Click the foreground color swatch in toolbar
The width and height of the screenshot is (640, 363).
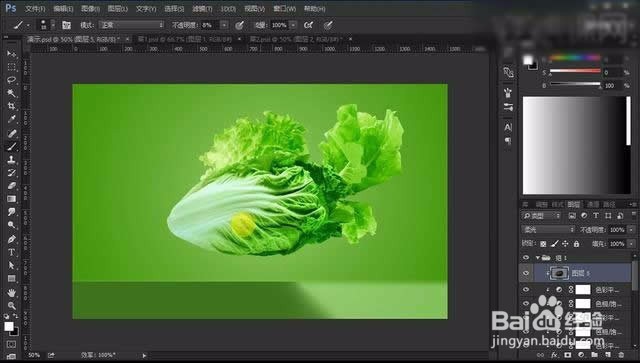click(9, 326)
